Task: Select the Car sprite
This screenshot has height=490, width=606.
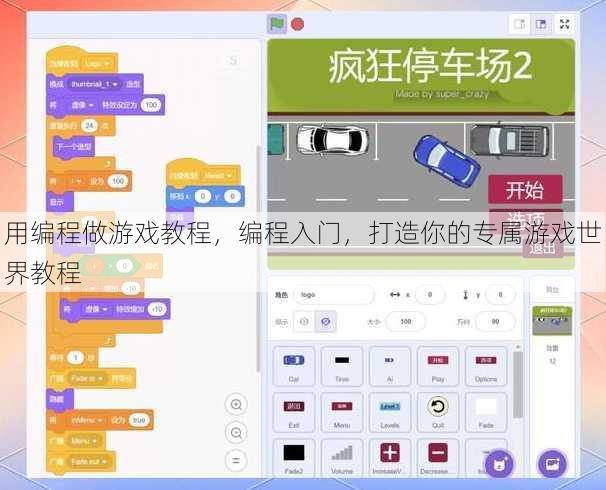Action: (x=294, y=366)
